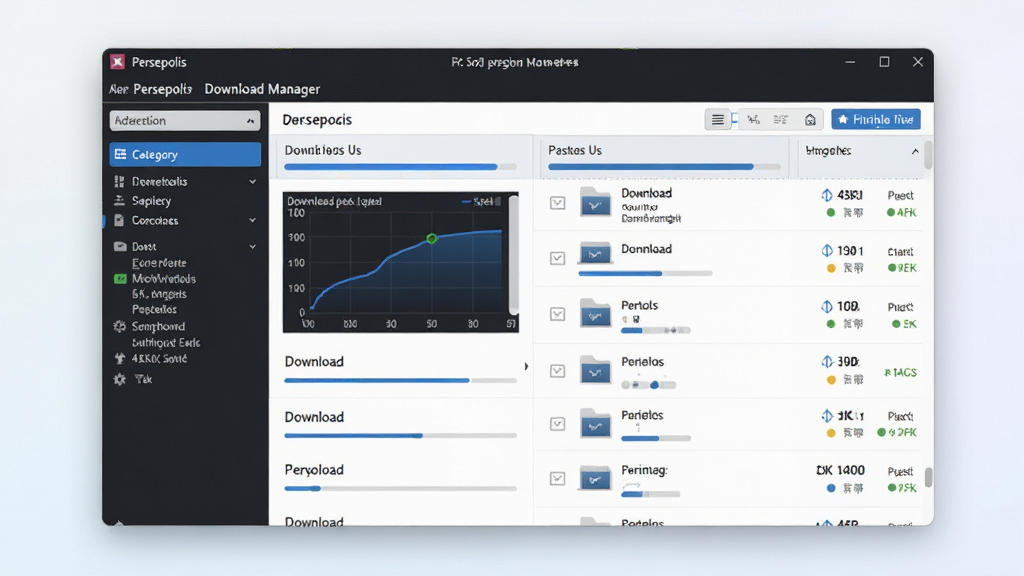Collapse the Dorst section chevron
Viewport: 1024px width, 576px height.
pos(253,247)
